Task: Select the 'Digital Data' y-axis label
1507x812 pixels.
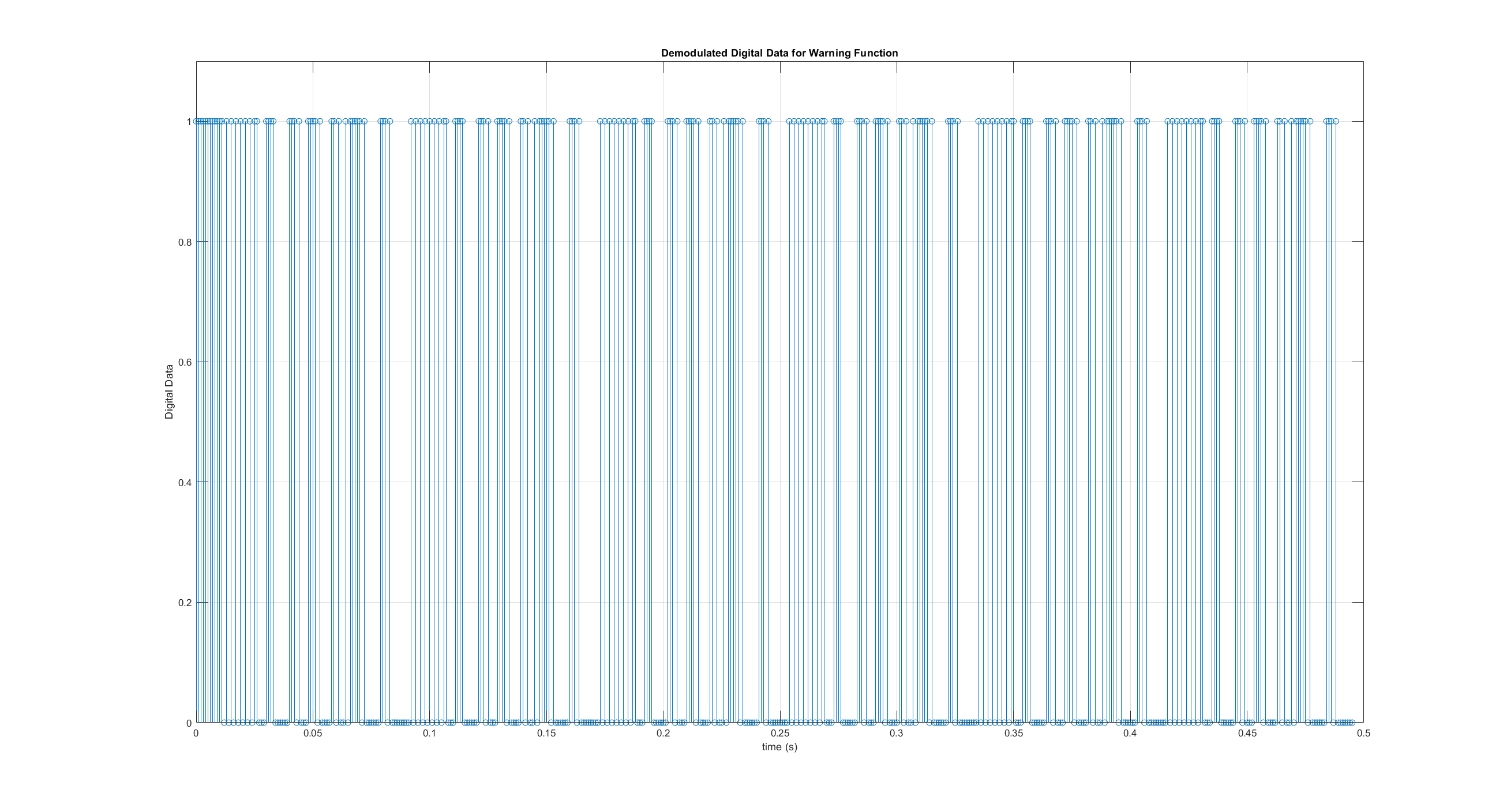Action: click(x=169, y=392)
